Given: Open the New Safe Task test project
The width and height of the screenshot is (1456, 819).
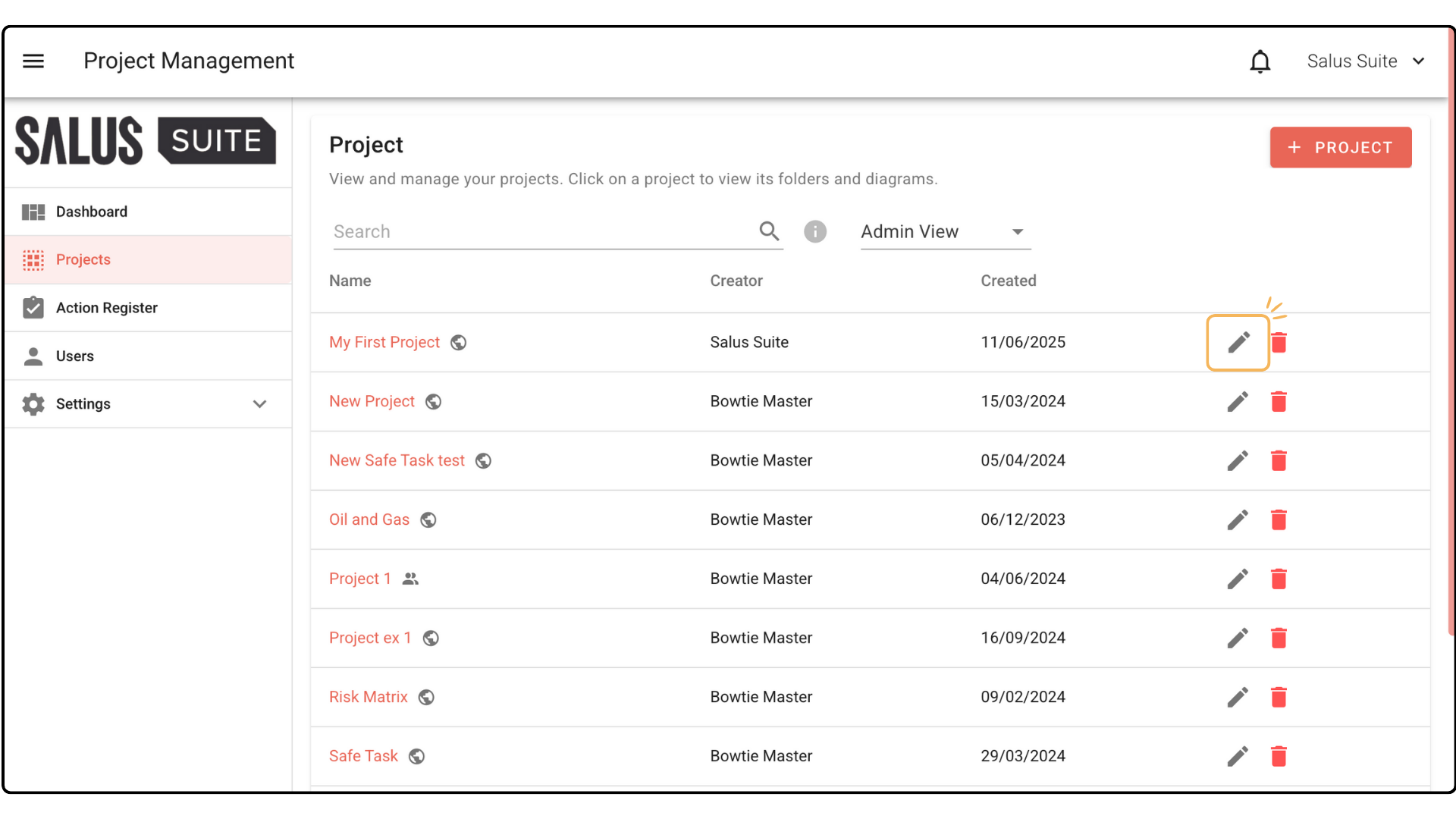Looking at the screenshot, I should click(x=397, y=461).
